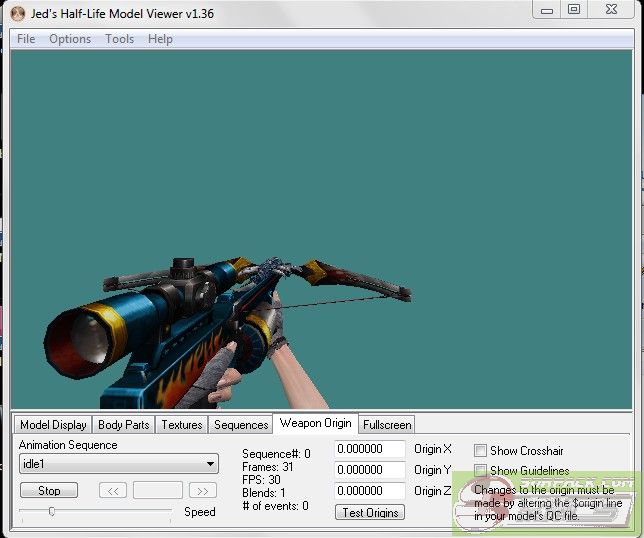The width and height of the screenshot is (644, 538).
Task: Click the Origin Y value field
Action: tap(370, 470)
